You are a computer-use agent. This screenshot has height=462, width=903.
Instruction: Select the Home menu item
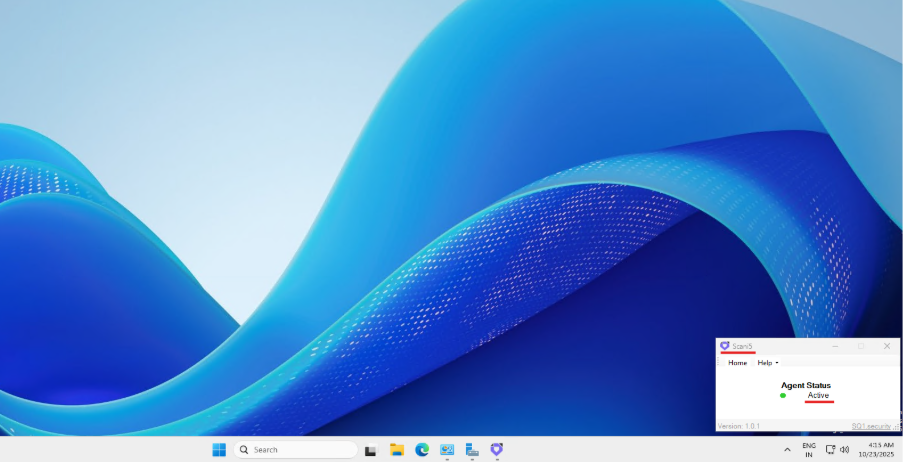[x=737, y=363]
